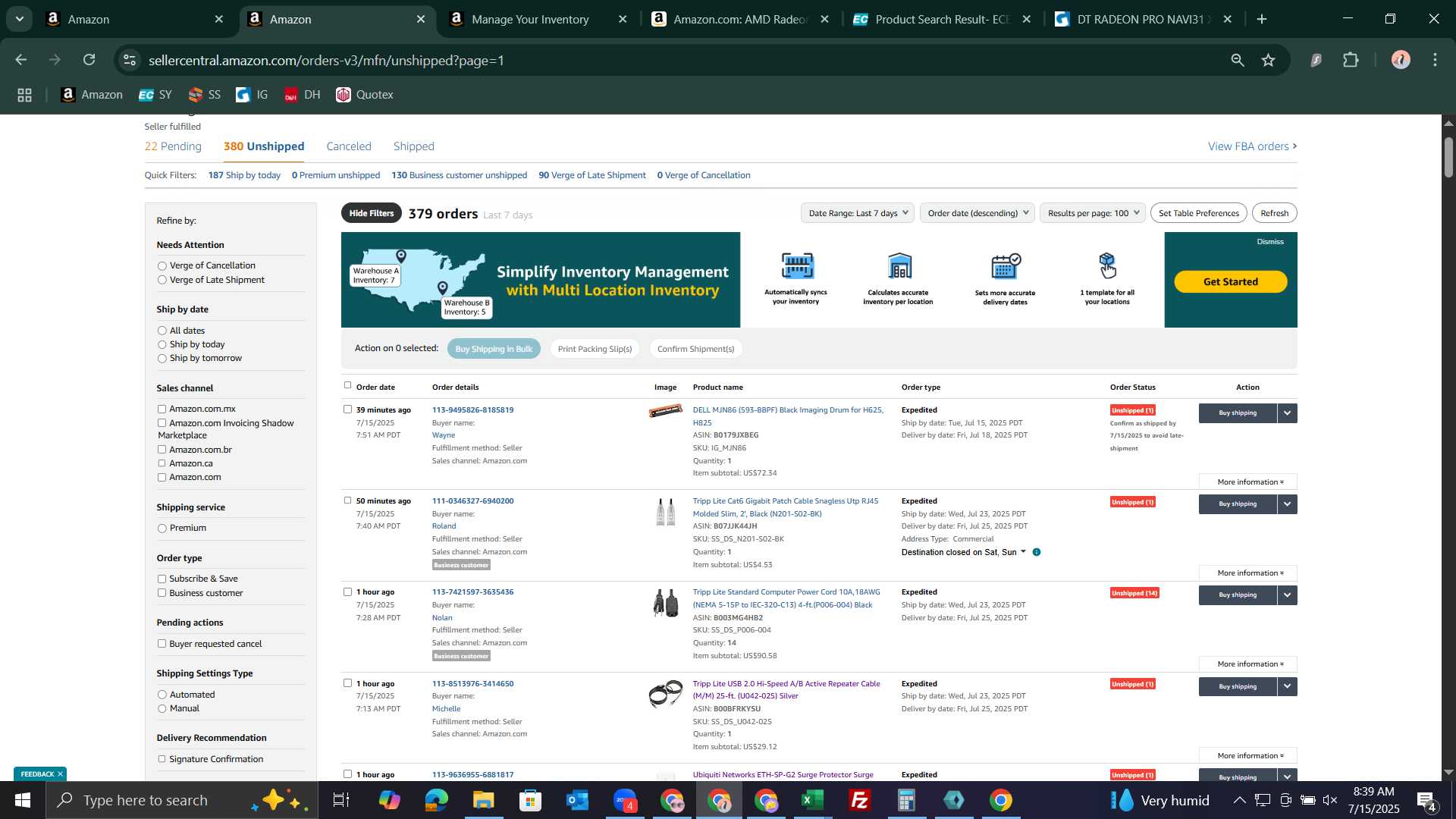Open Chrome profile avatar
The width and height of the screenshot is (1456, 819).
point(1401,60)
